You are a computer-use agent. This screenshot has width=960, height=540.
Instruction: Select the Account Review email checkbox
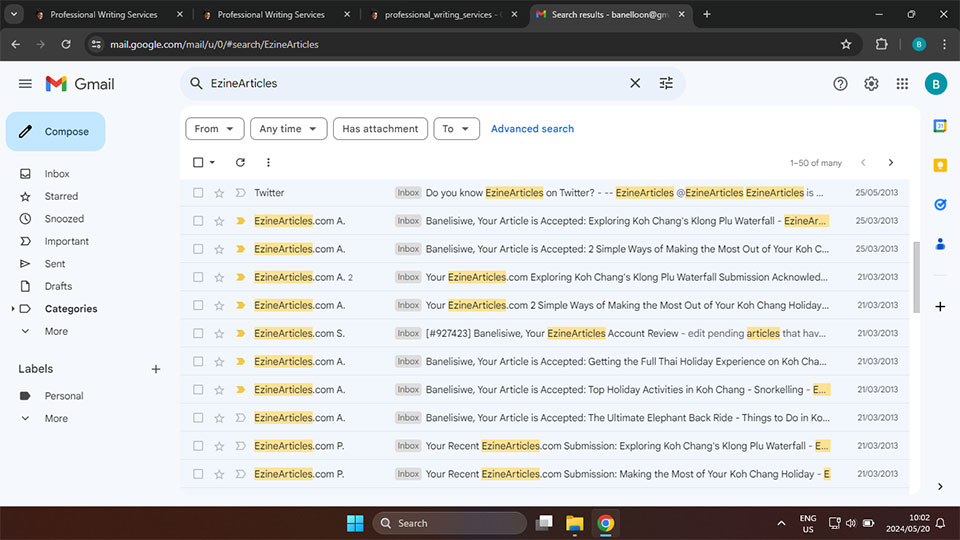tap(198, 333)
